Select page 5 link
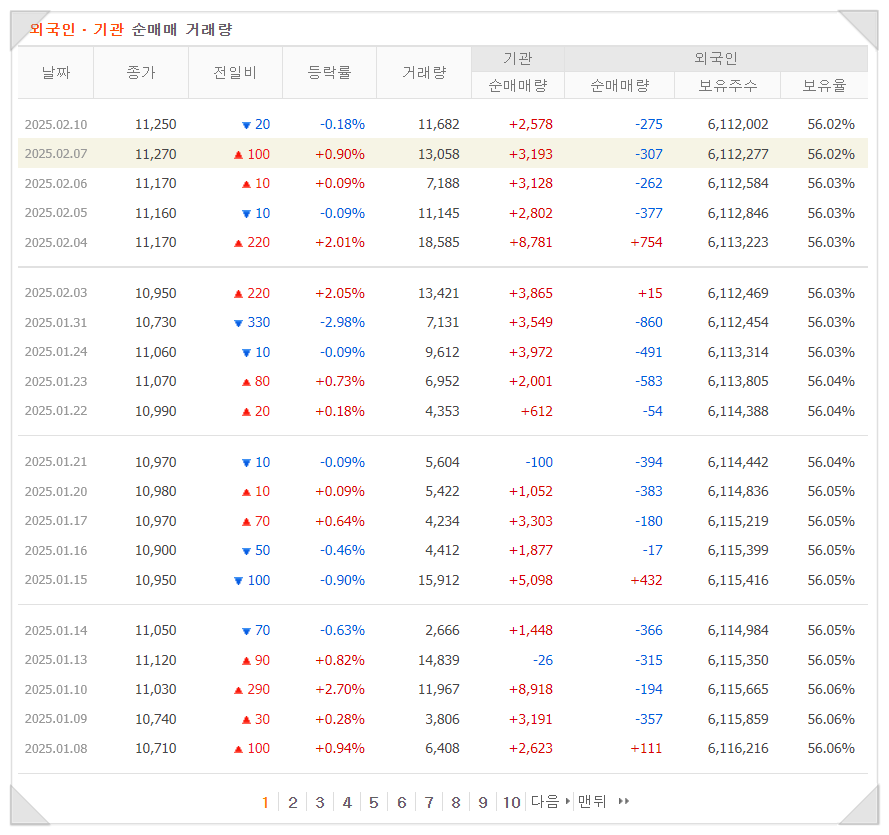 (374, 802)
